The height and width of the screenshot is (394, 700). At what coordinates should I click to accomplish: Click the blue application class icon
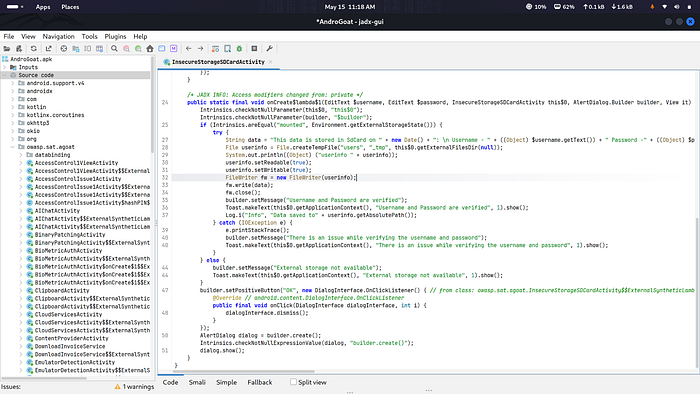pos(162,49)
